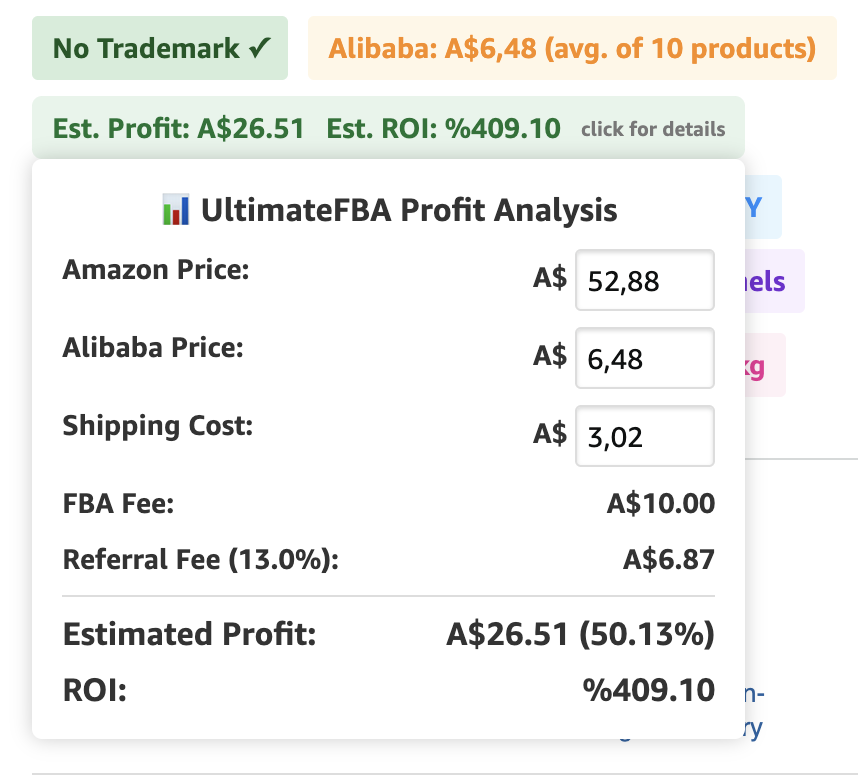Click the Estimated Profit A$26.51 (50.13%) value
Screen dimensions: 858x782
[580, 635]
